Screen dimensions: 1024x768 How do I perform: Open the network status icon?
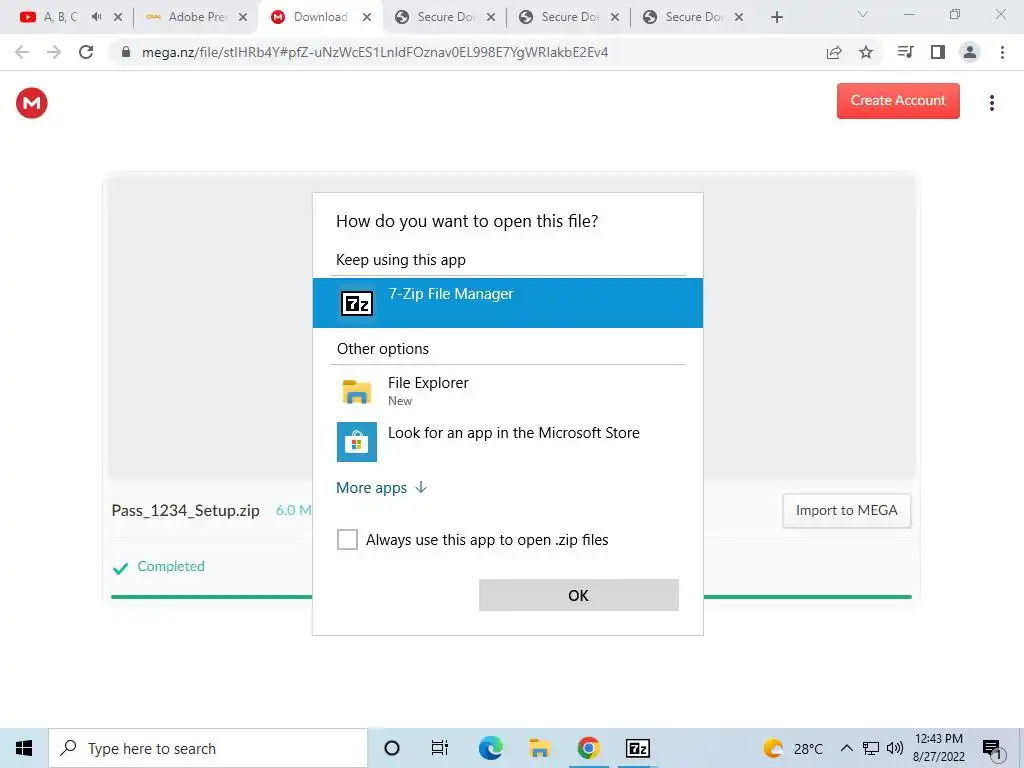tap(871, 748)
